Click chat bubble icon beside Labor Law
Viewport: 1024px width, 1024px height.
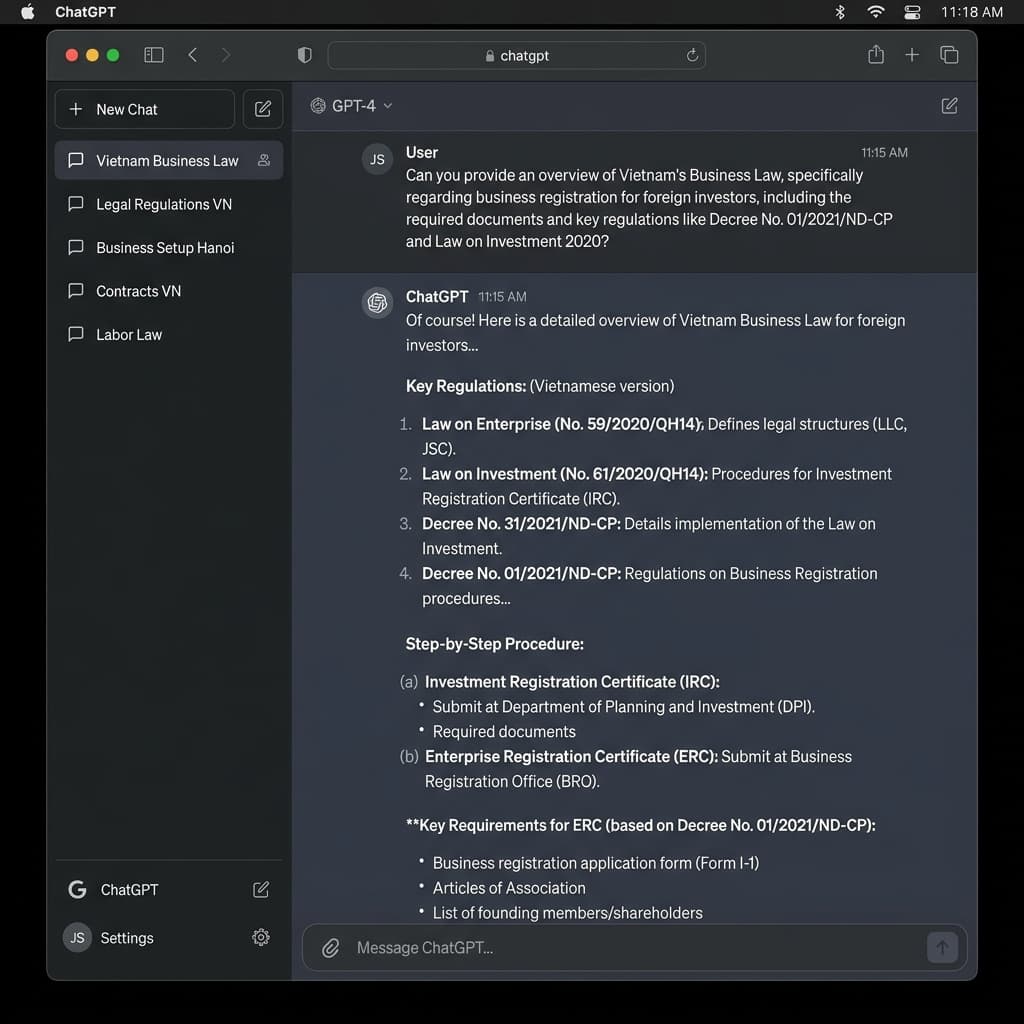coord(76,334)
